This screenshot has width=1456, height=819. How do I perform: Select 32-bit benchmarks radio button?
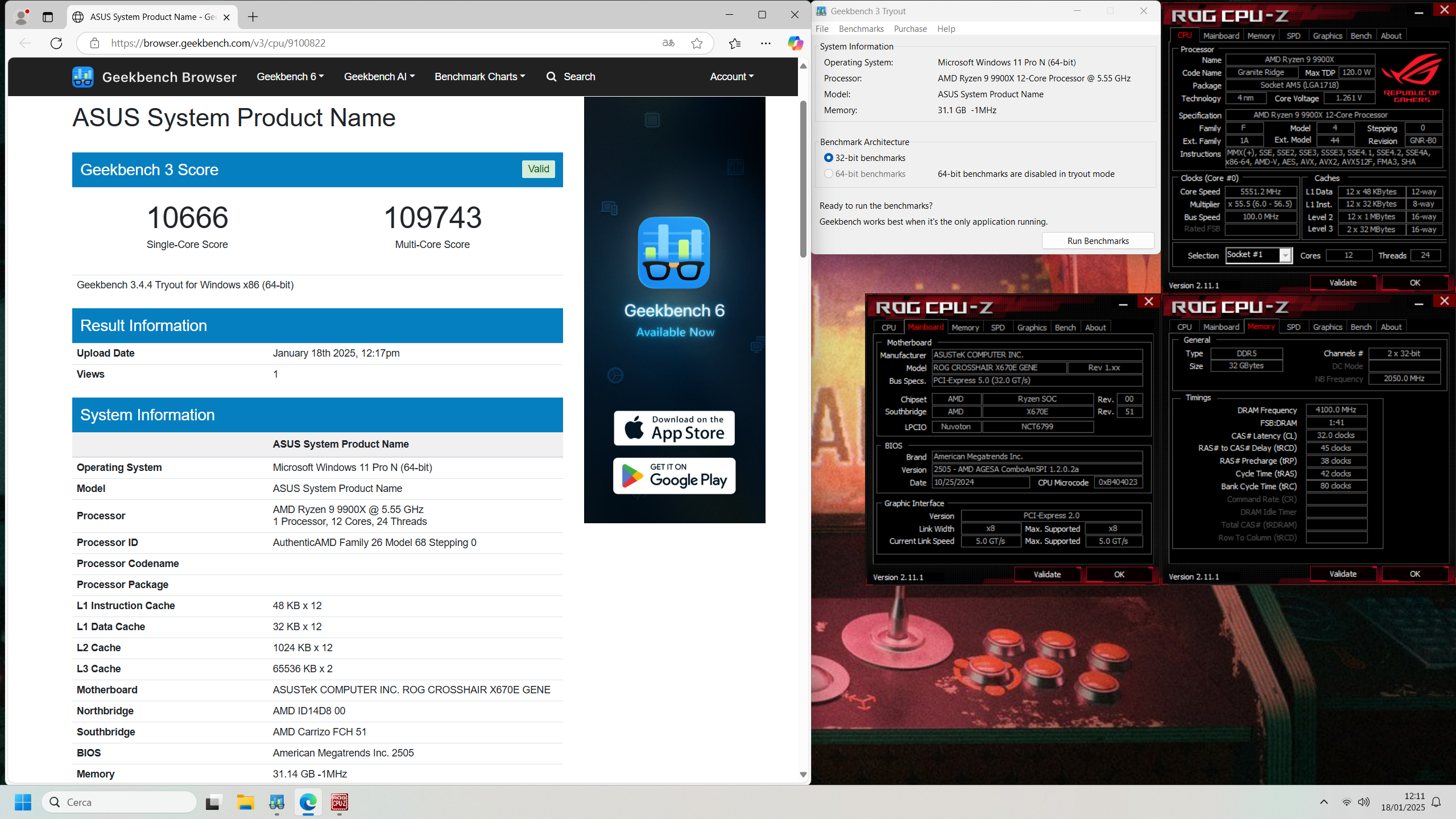pyautogui.click(x=829, y=158)
